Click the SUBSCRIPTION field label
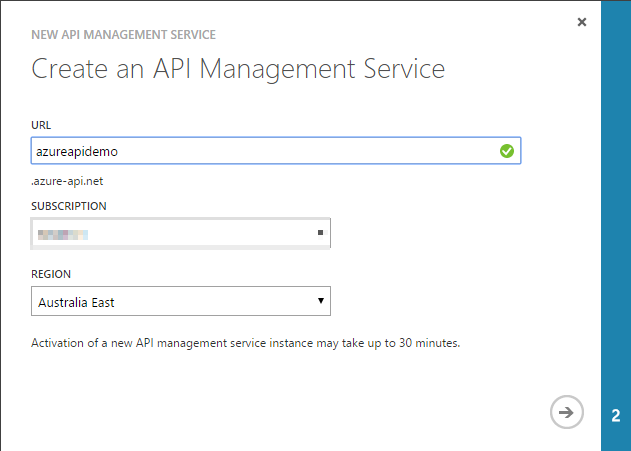The width and height of the screenshot is (631, 451). 69,206
